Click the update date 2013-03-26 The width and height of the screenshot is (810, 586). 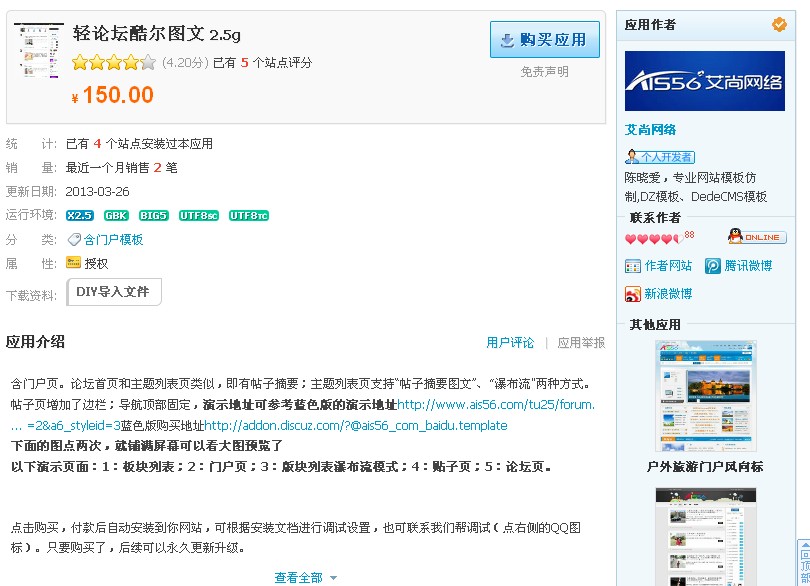pyautogui.click(x=97, y=192)
